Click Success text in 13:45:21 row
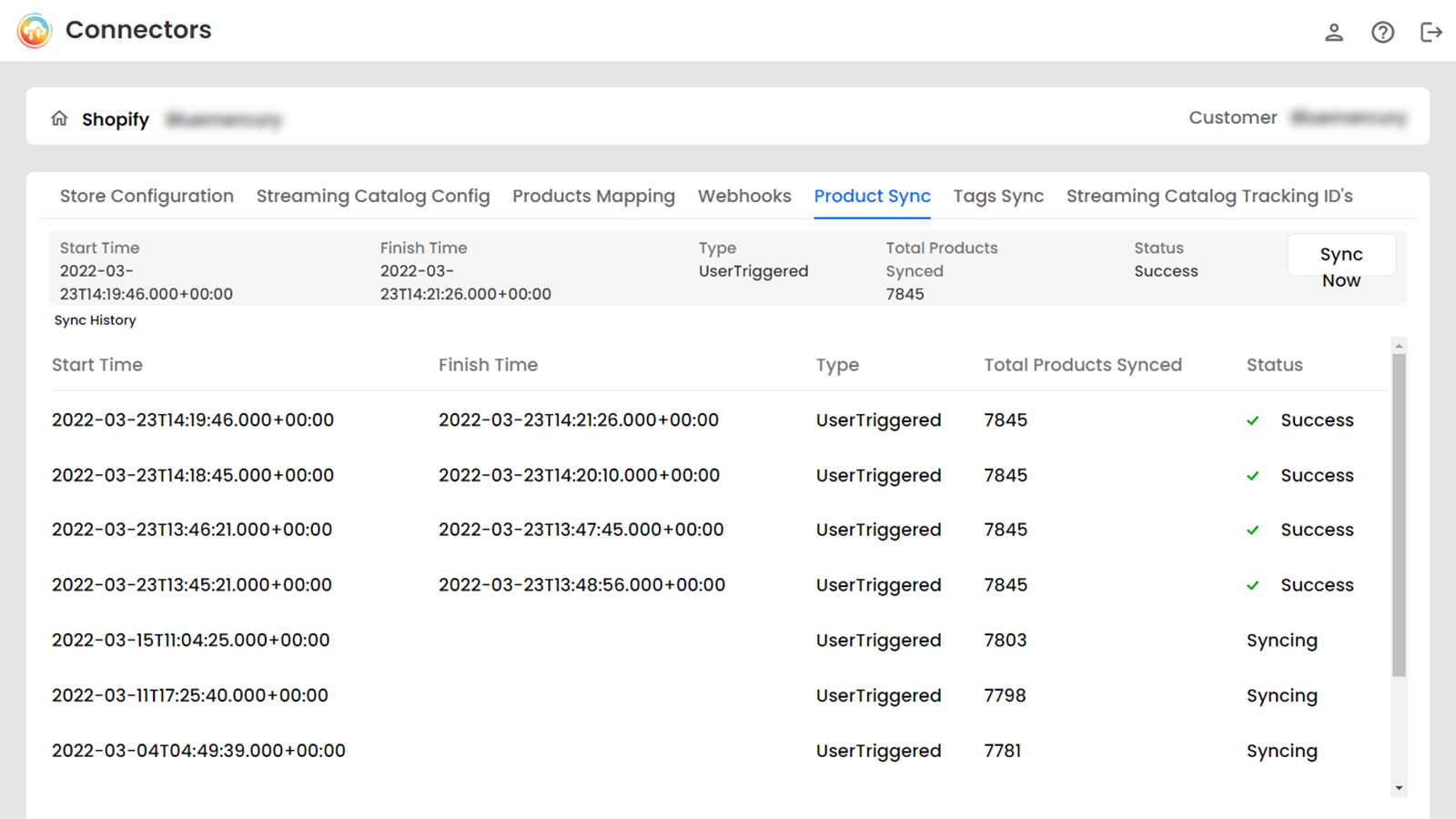 (1317, 585)
